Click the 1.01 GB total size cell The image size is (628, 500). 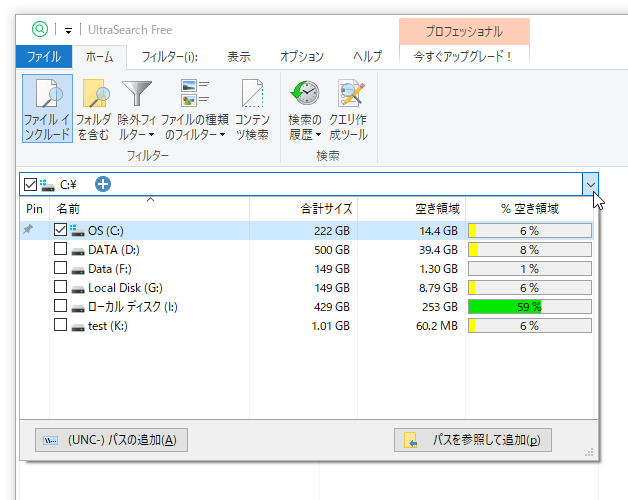[330, 326]
